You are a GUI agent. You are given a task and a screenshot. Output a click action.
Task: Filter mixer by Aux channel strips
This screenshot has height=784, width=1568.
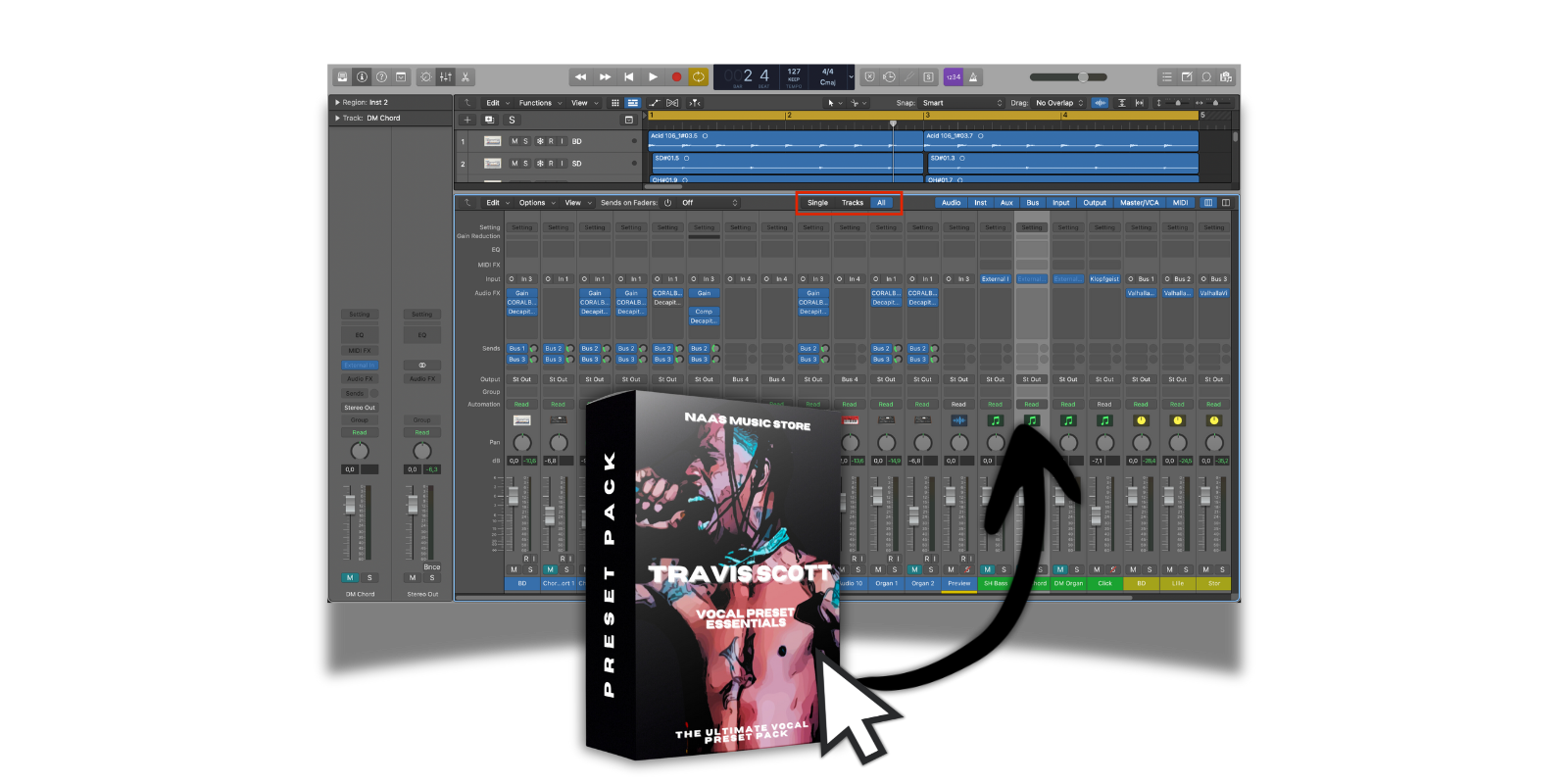point(1006,203)
